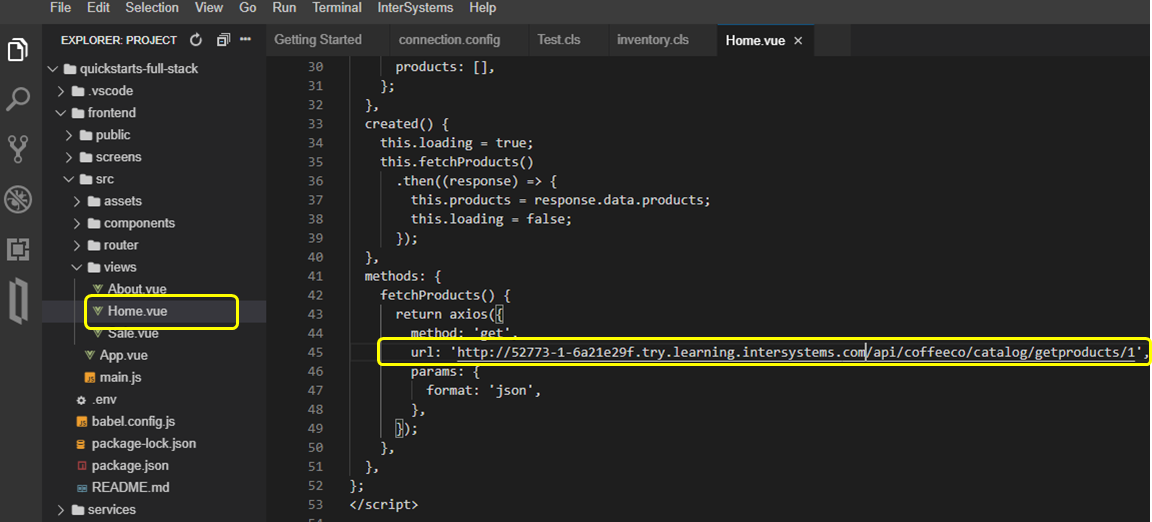Open the File menu
Viewport: 1152px width, 522px height.
tap(60, 8)
